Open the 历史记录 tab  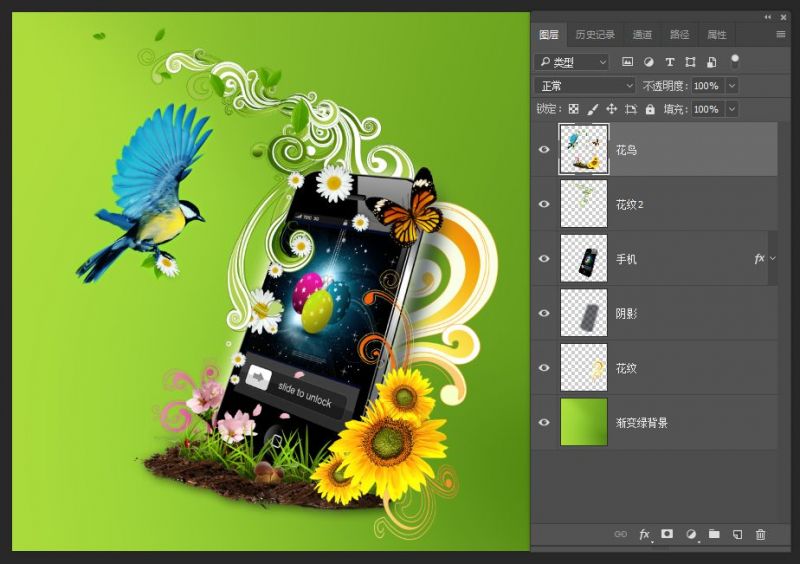pos(595,35)
